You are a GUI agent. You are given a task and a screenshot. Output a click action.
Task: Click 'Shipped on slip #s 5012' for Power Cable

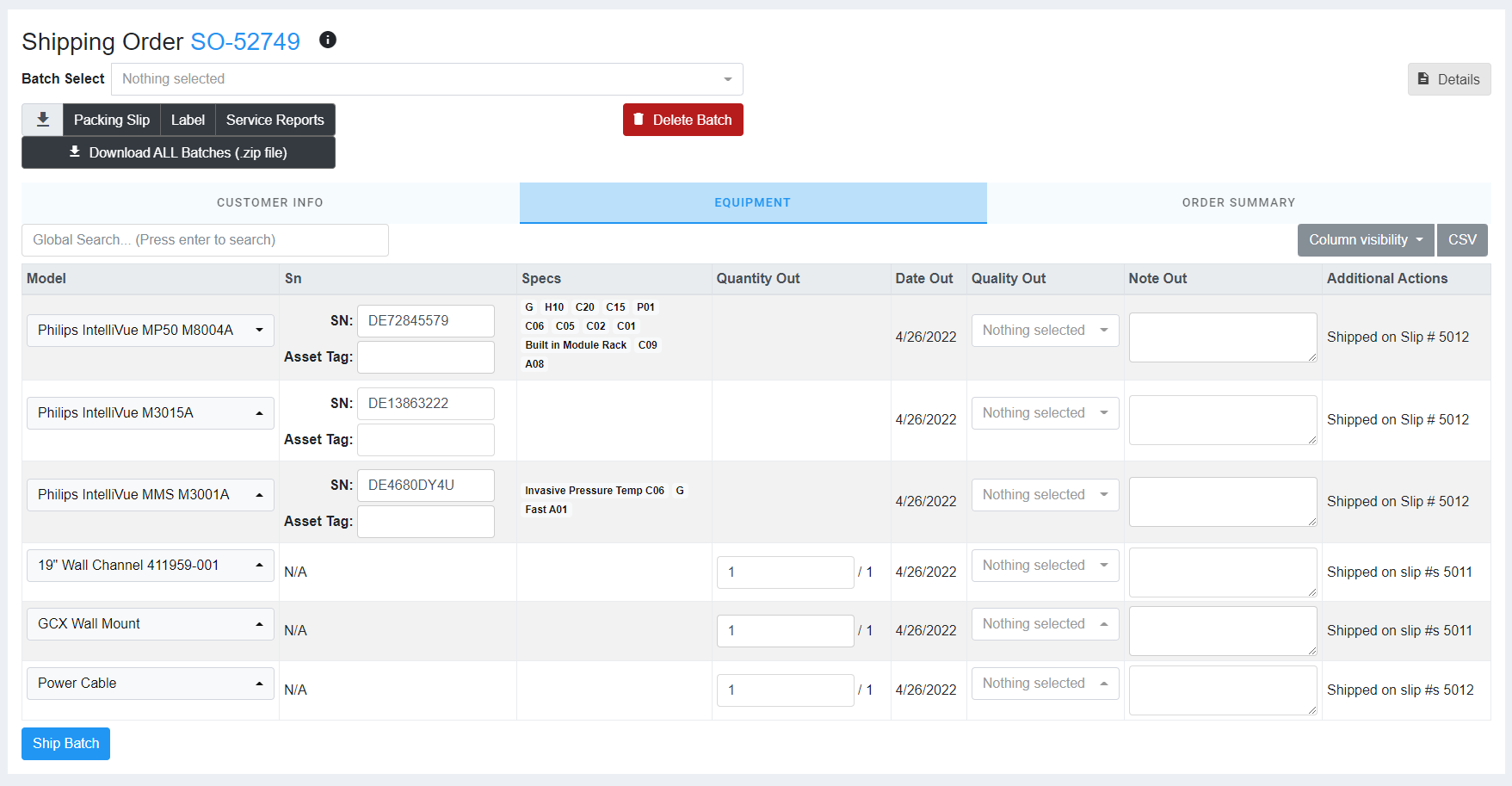click(x=1400, y=690)
